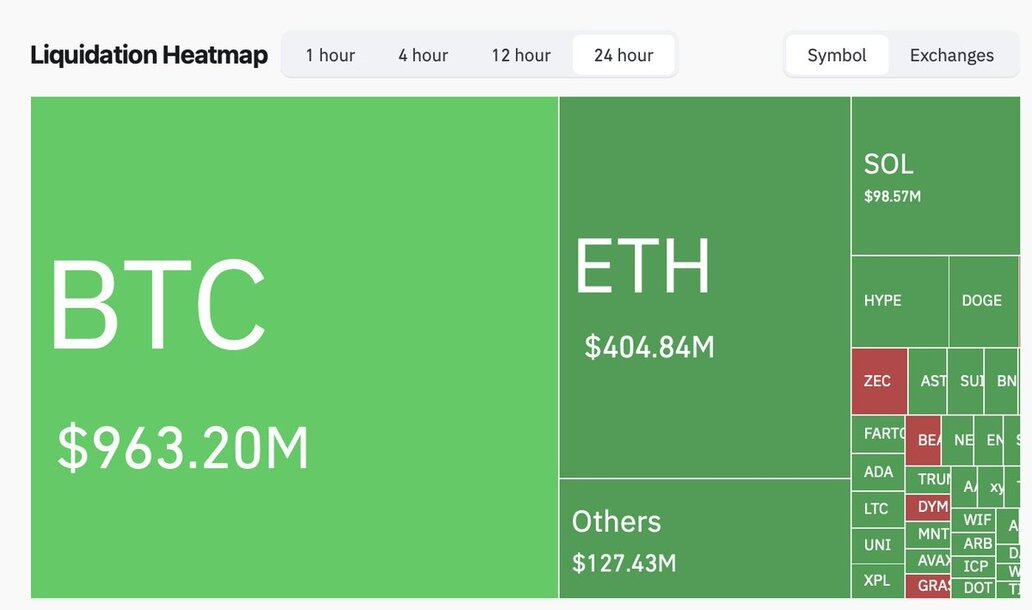The height and width of the screenshot is (610, 1032).
Task: Click the WIF tile
Action: pyautogui.click(x=977, y=520)
